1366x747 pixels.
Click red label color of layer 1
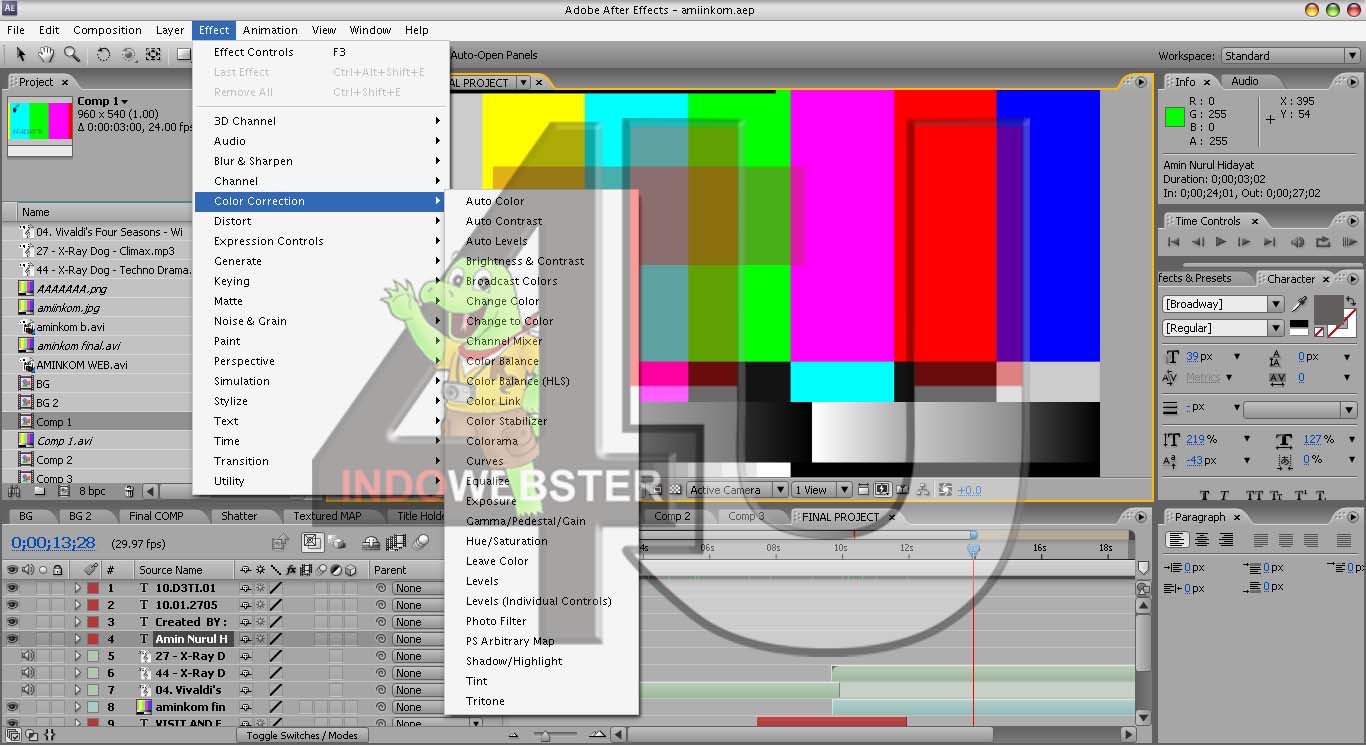tap(93, 588)
